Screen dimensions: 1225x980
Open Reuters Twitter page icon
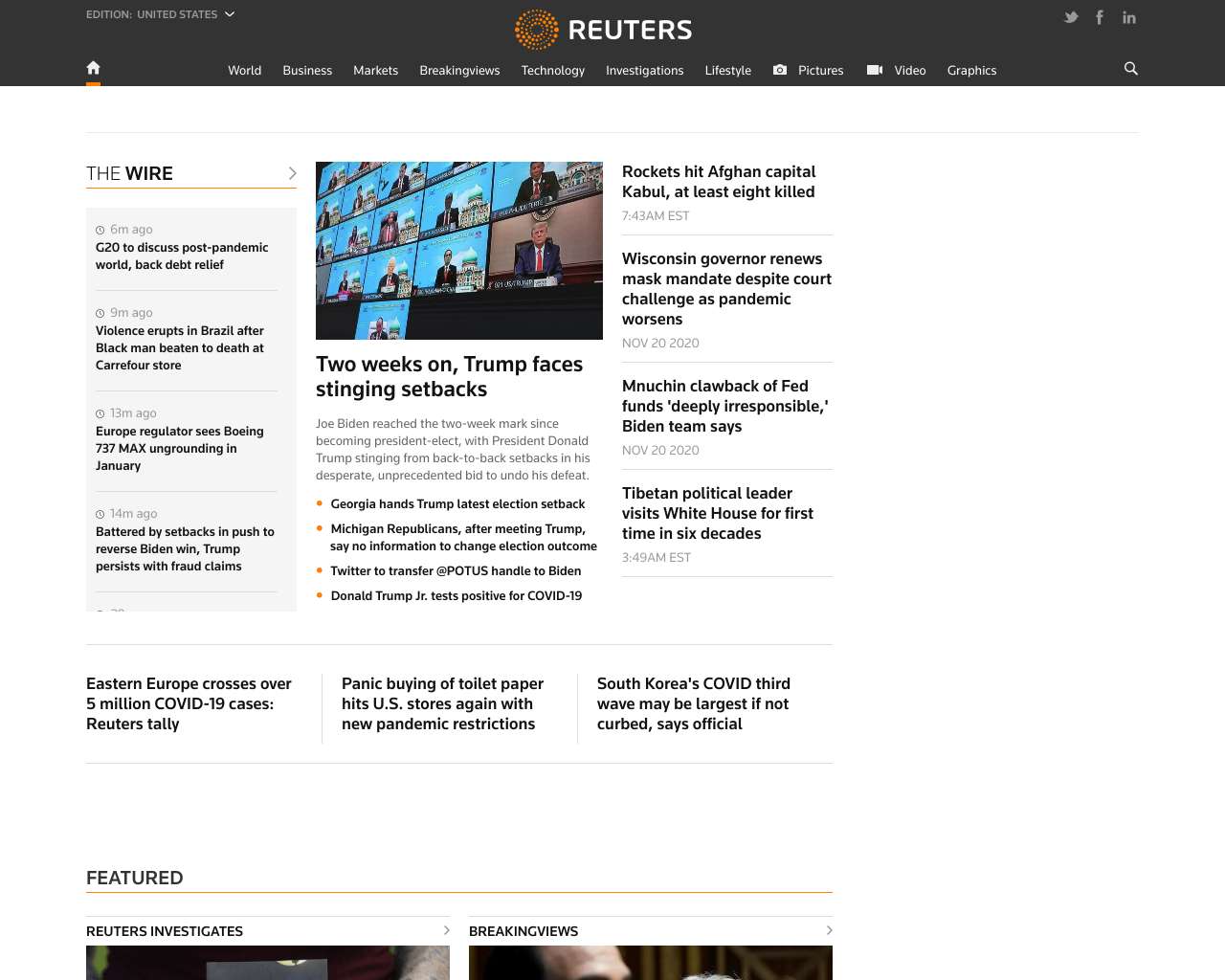pyautogui.click(x=1071, y=17)
